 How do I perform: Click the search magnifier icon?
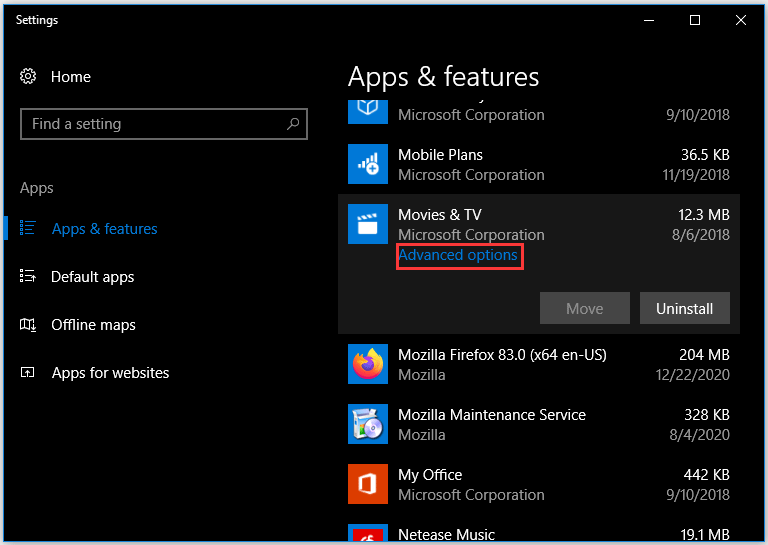pyautogui.click(x=293, y=124)
